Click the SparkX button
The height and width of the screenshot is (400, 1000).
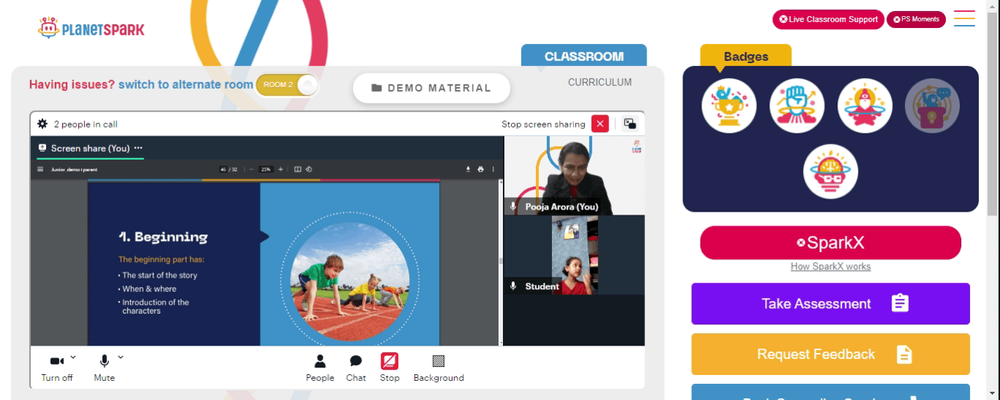[x=830, y=242]
